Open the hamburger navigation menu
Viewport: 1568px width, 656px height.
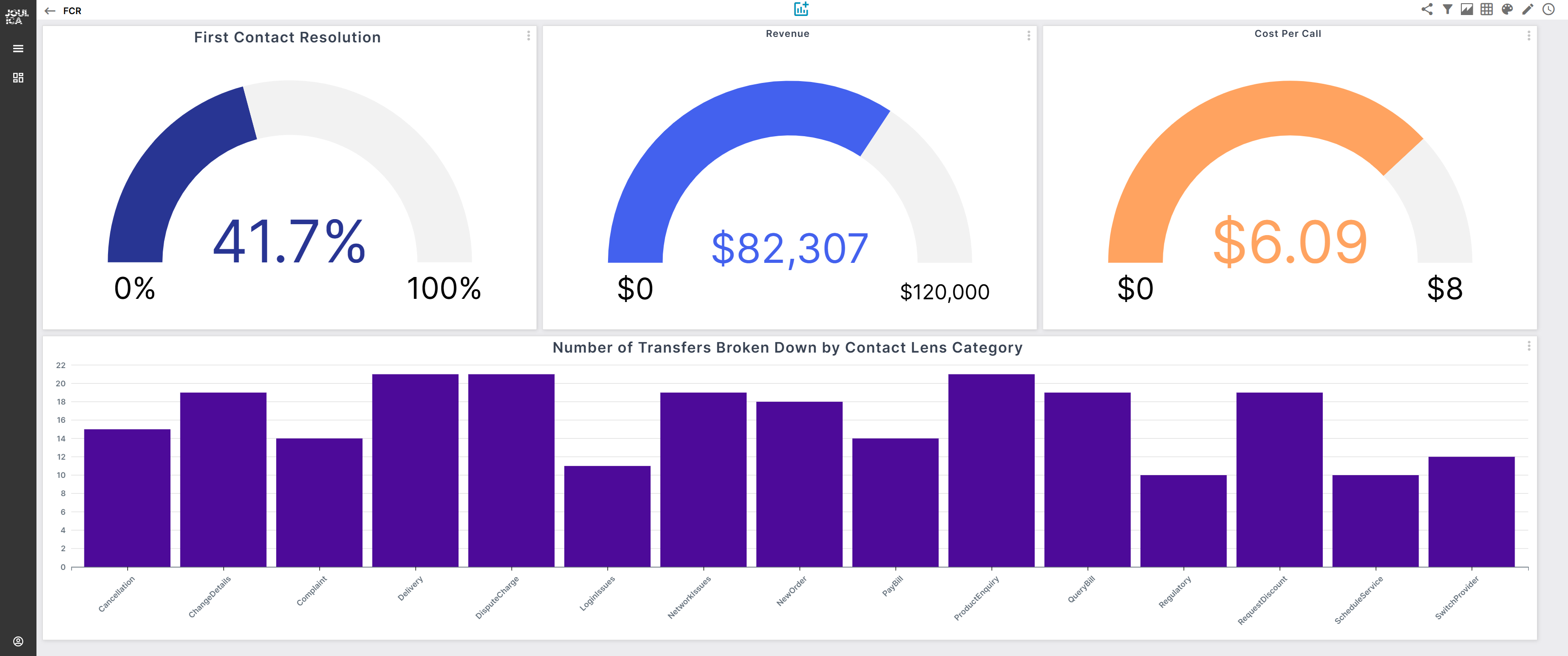point(18,49)
